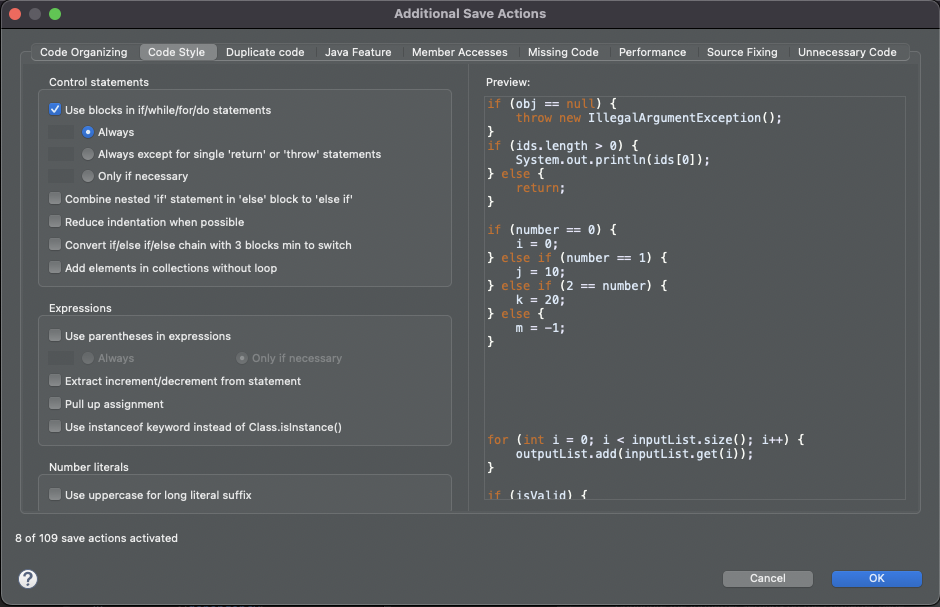Click the 'Control statements' group heading
Viewport: 940px width, 607px height.
(x=99, y=82)
